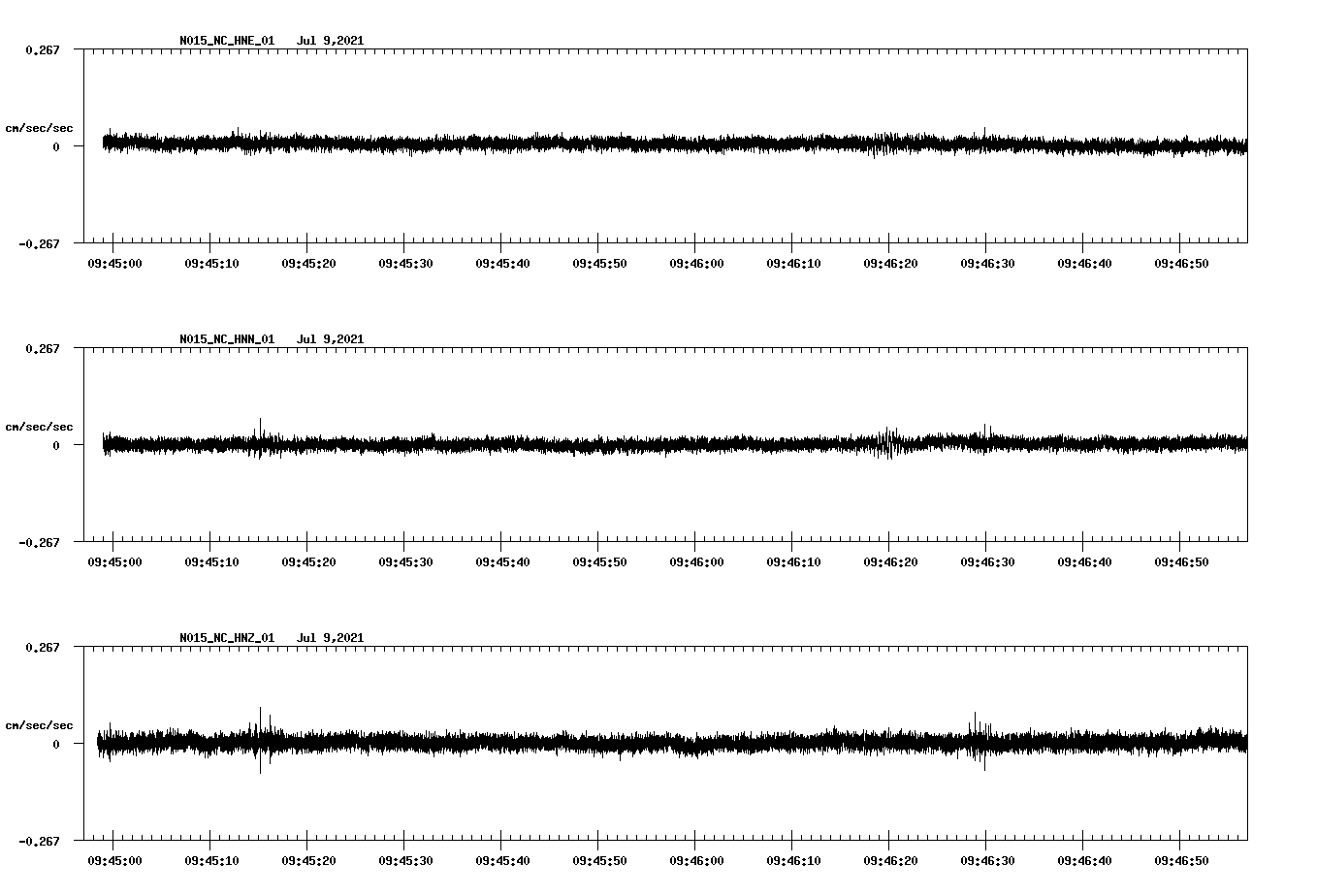Select 0.267 upper limit on HNE plot

(43, 49)
